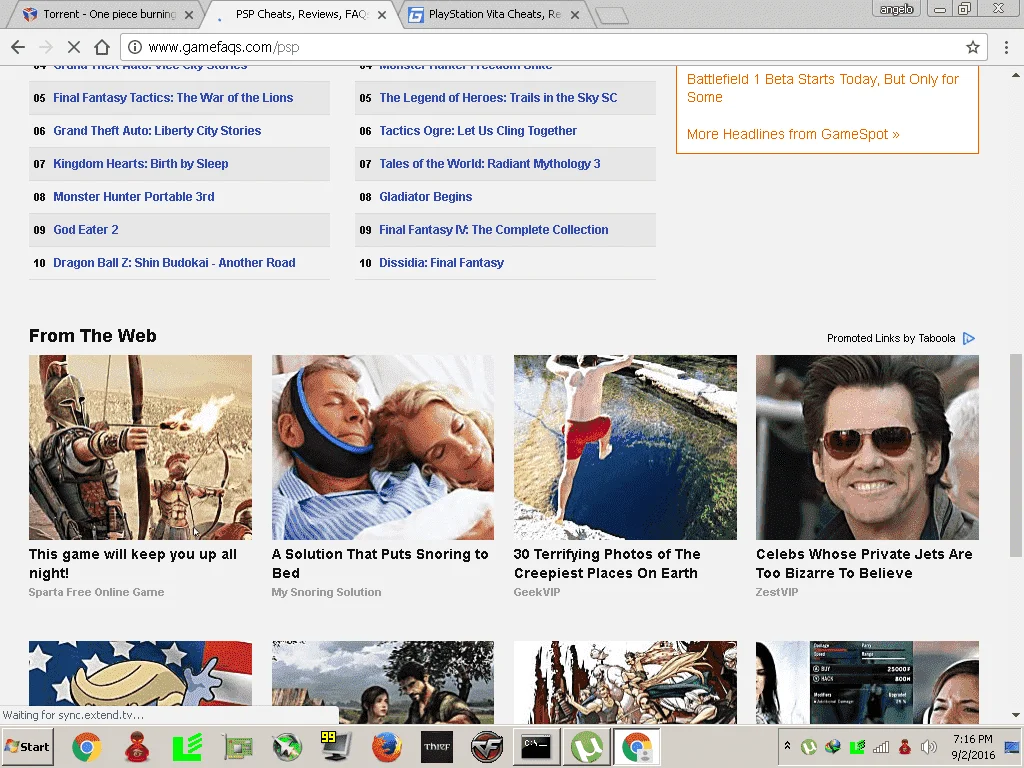Open the celebs private jets thumbnail

[867, 447]
